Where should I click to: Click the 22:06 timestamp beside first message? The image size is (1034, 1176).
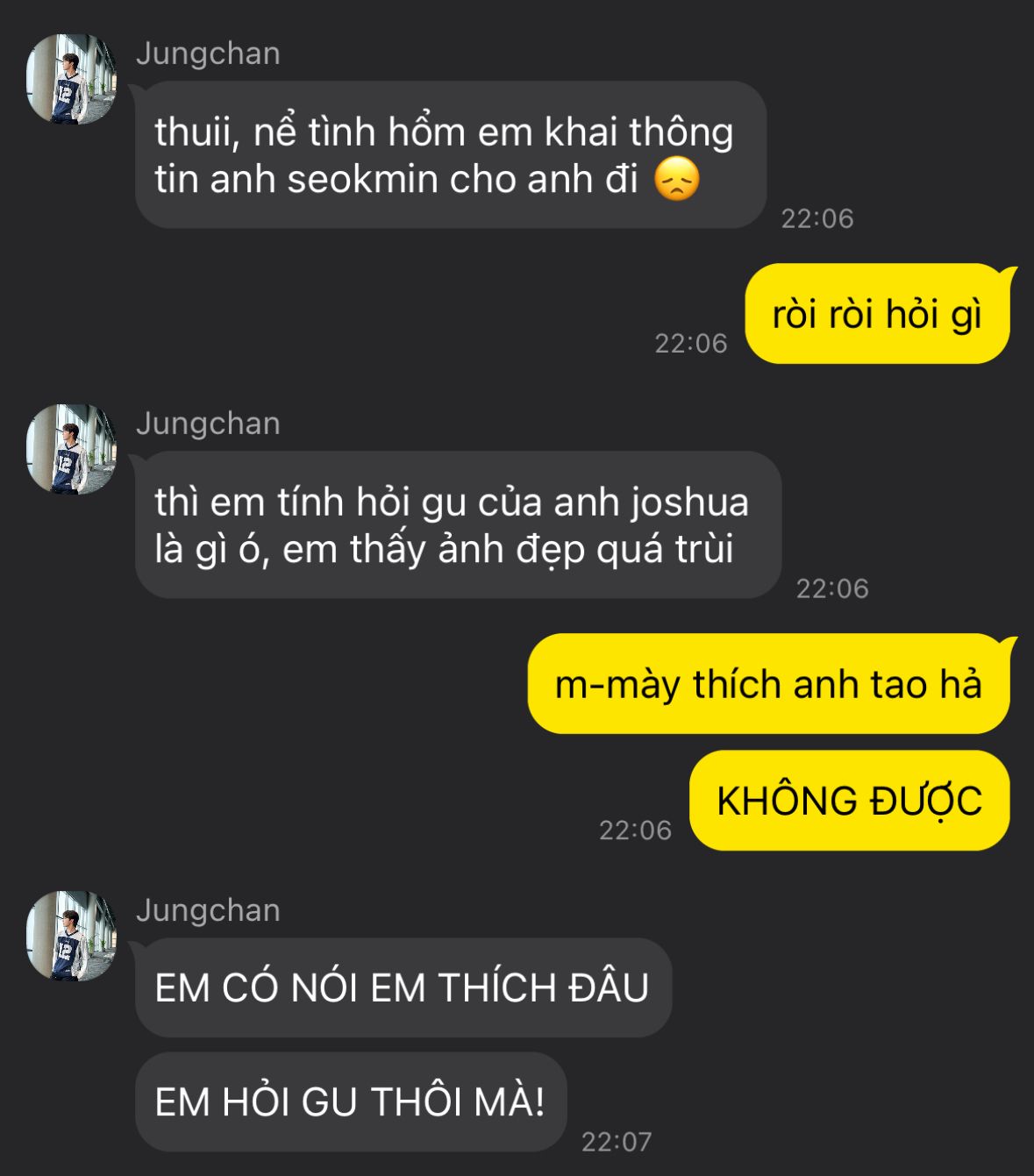(817, 218)
